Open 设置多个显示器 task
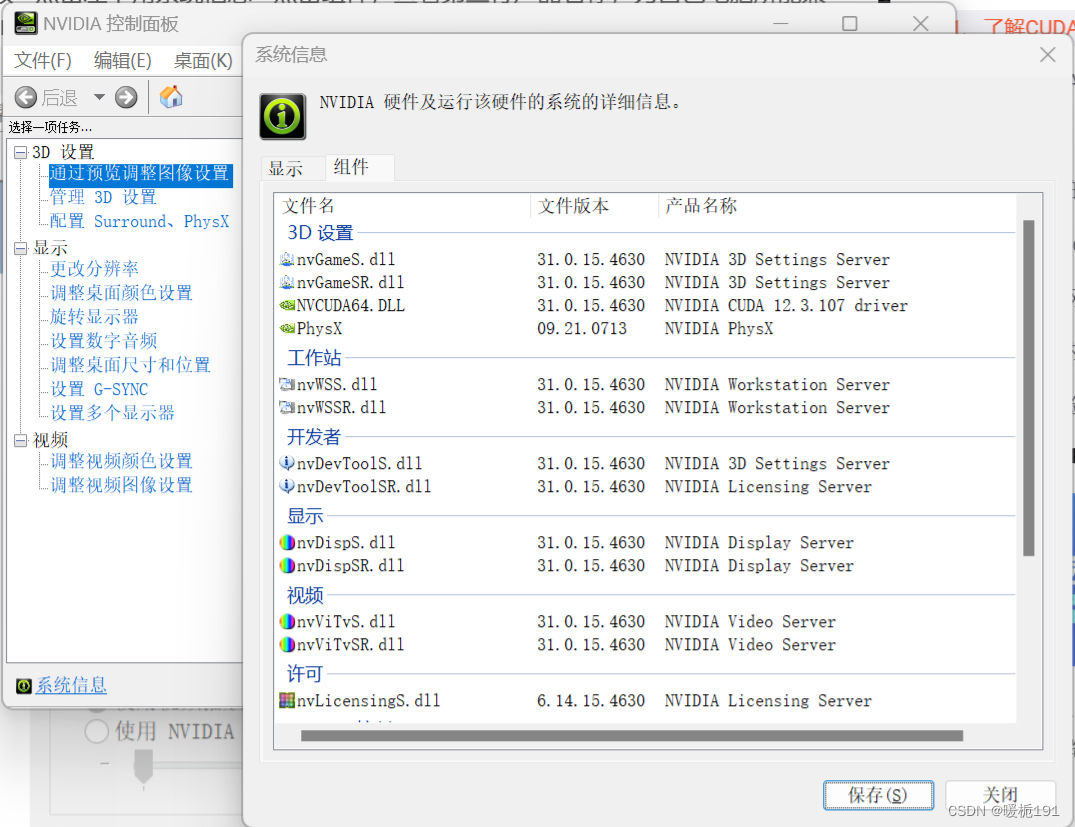 click(x=112, y=413)
